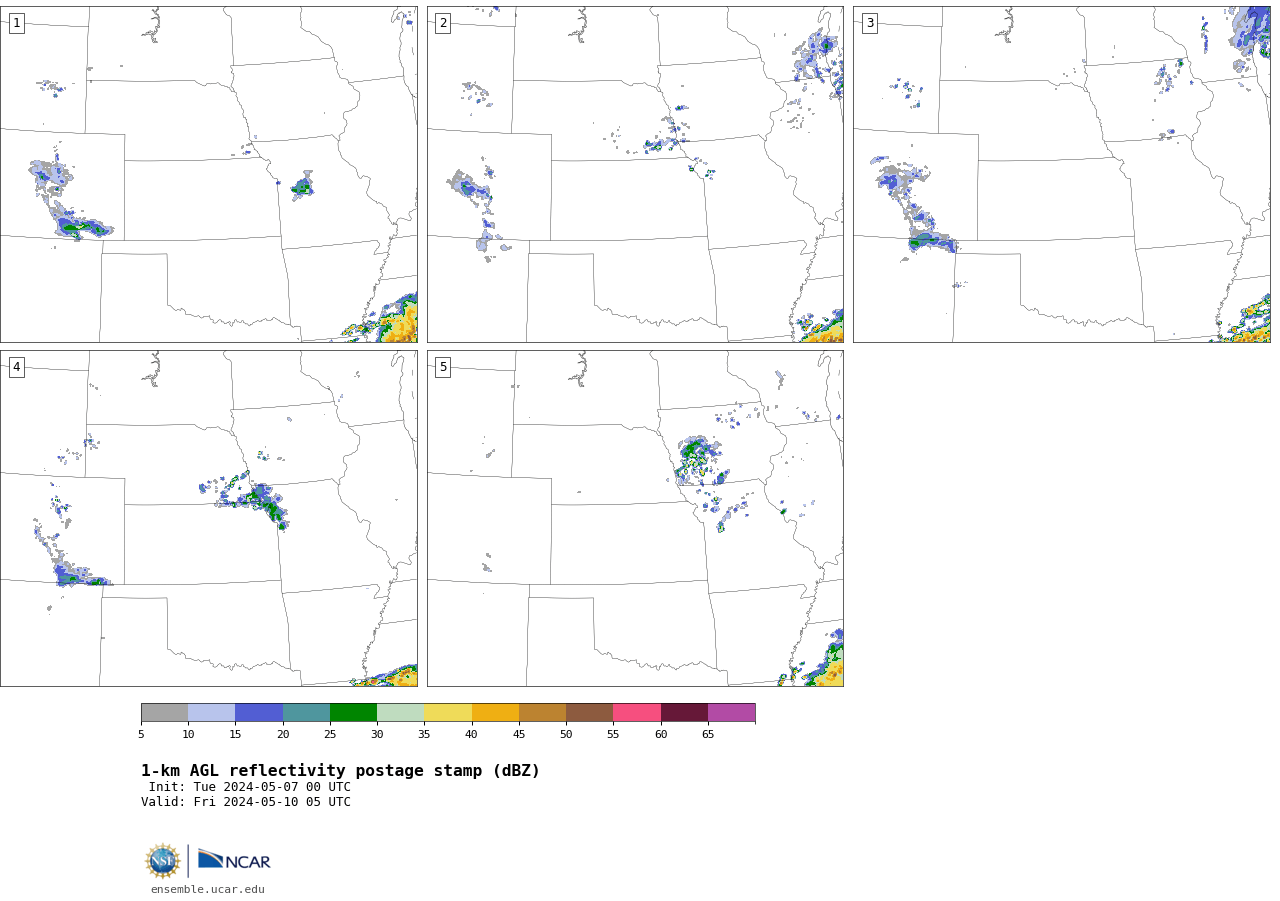
Task: Click the brown 50-55 dBZ swatch
Action: [590, 713]
